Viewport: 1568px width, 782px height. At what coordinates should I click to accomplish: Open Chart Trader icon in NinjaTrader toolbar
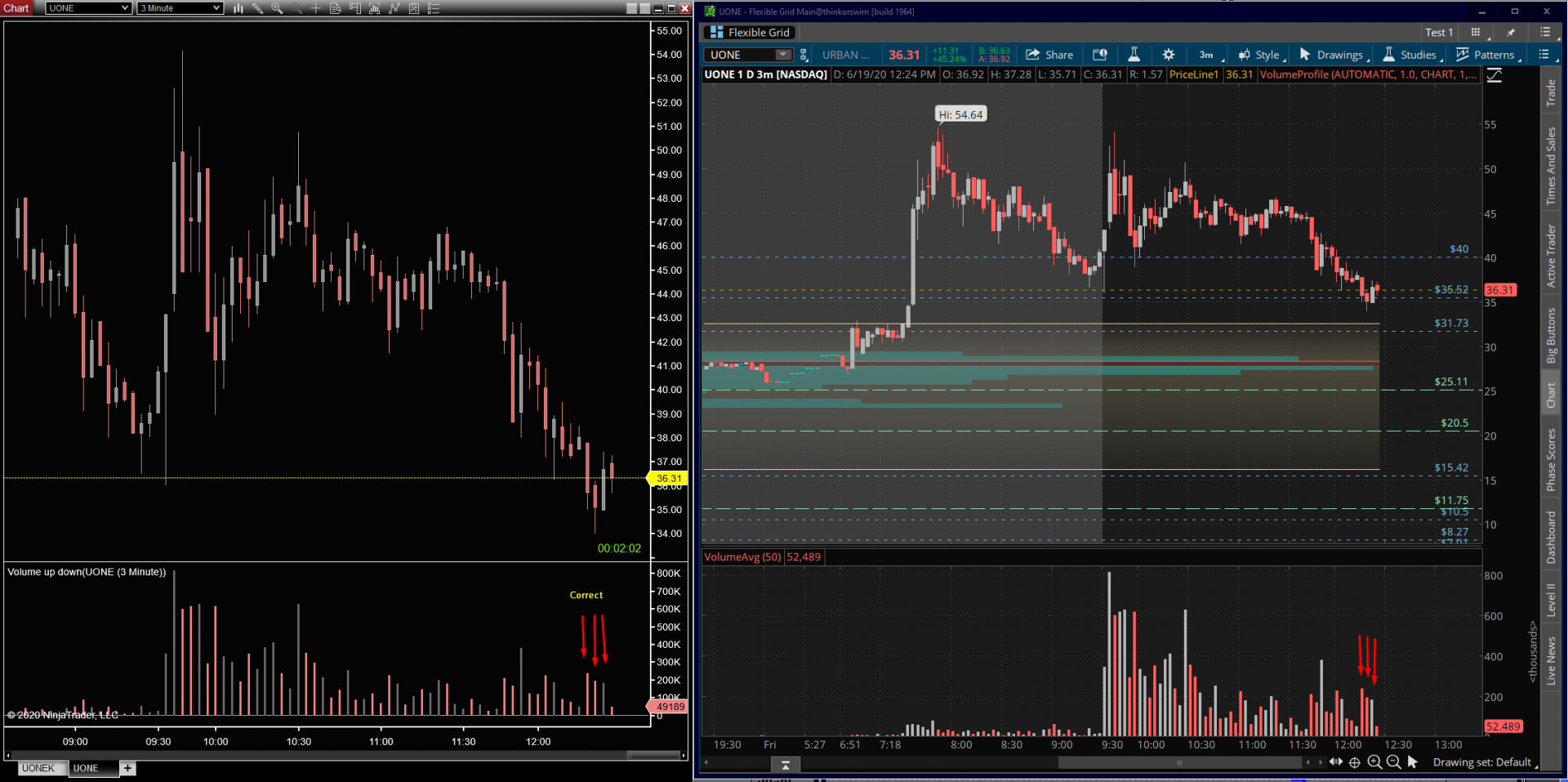pyautogui.click(x=354, y=8)
